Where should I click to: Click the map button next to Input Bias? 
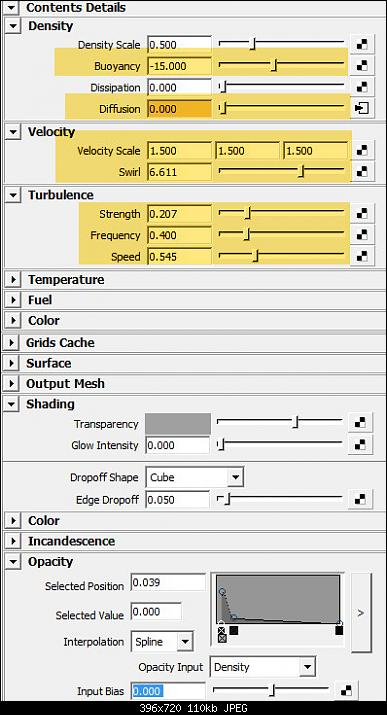click(346, 691)
